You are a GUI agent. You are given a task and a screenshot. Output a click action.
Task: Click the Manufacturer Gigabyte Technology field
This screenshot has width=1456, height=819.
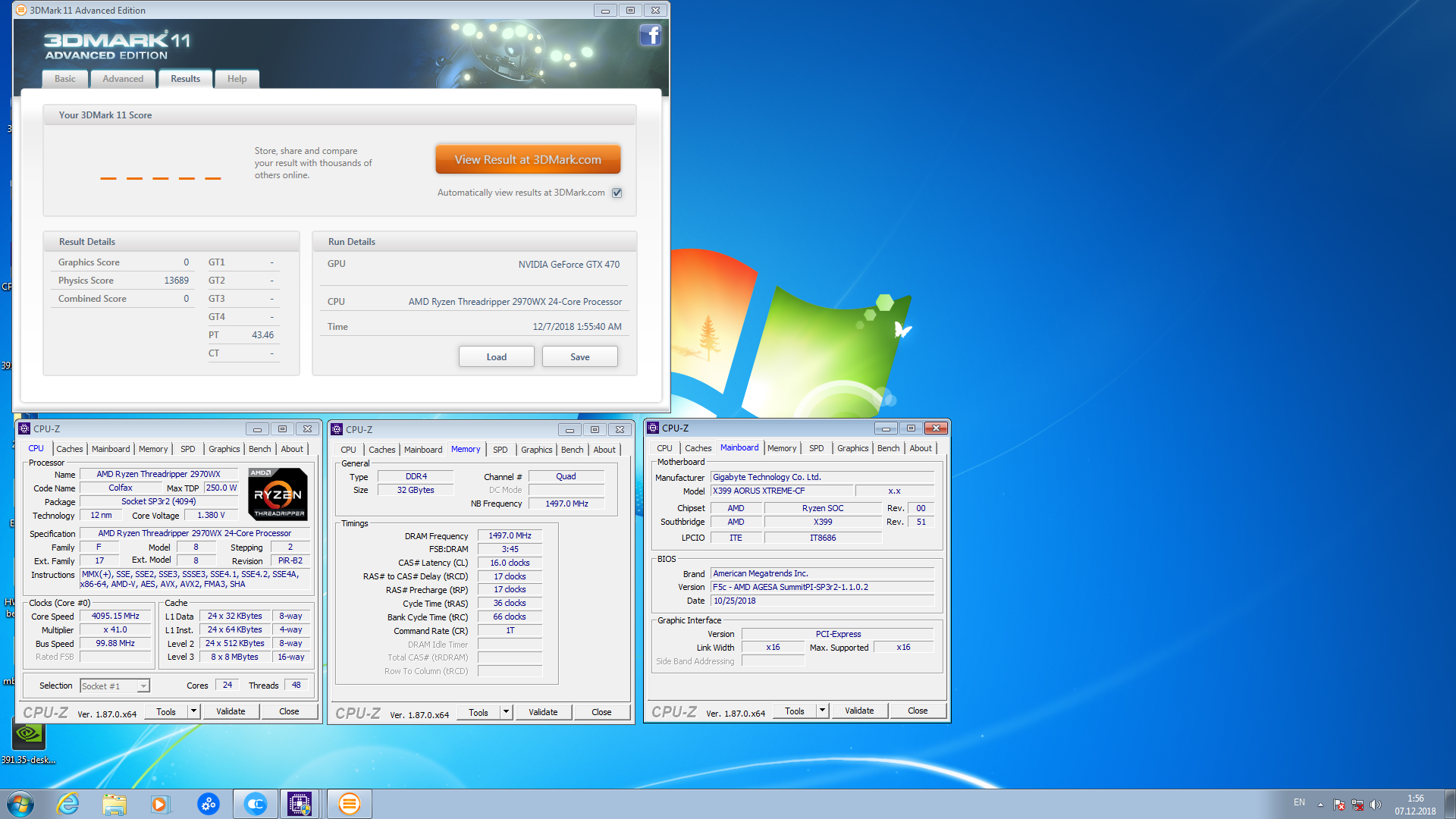coord(823,477)
